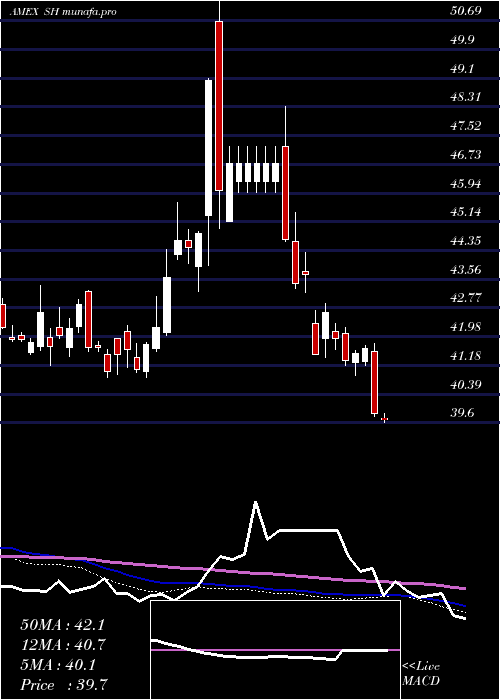Click the 49.9 price axis label
The height and width of the screenshot is (700, 500).
pyautogui.click(x=462, y=40)
